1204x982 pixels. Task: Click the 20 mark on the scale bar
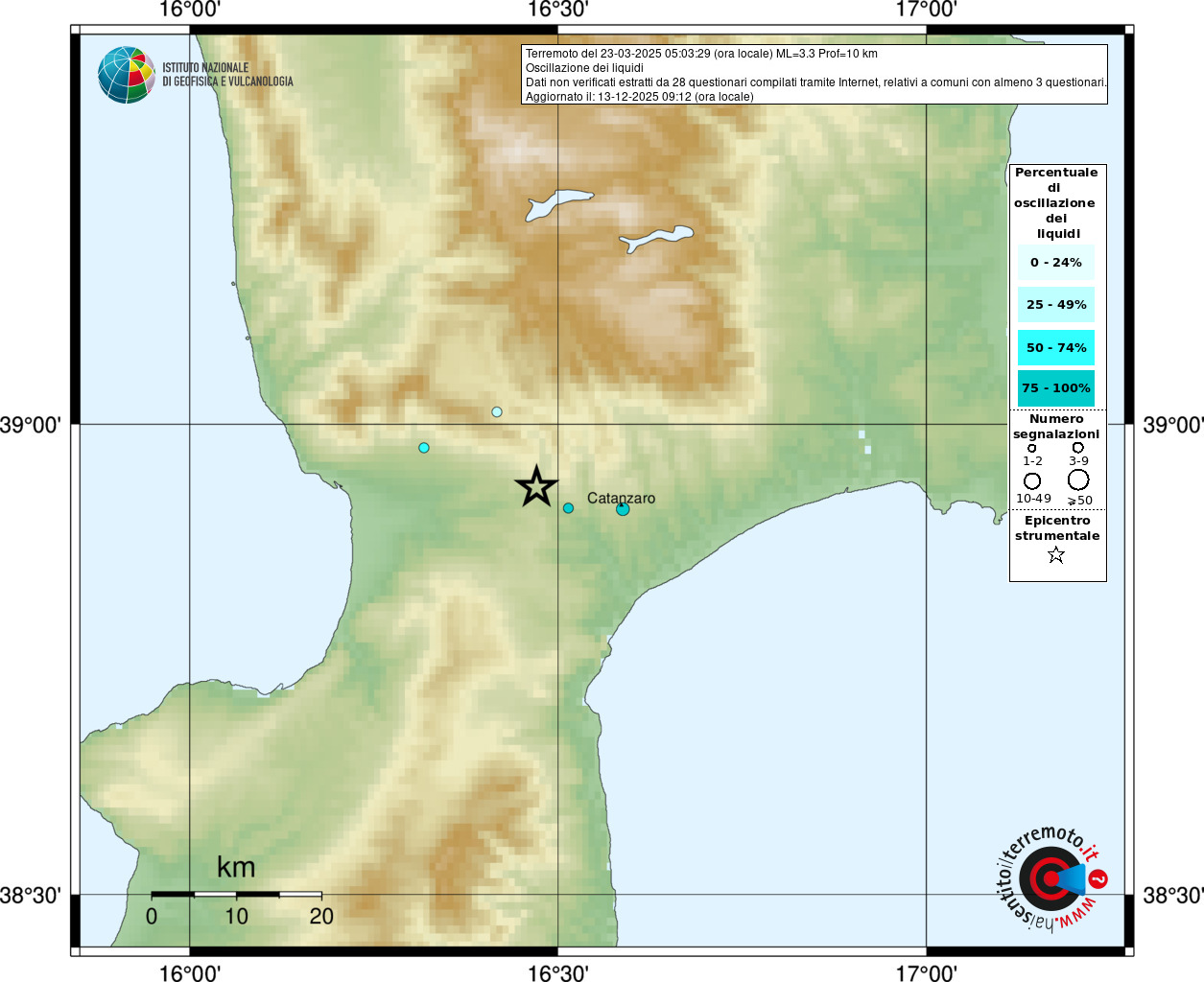pos(321,916)
